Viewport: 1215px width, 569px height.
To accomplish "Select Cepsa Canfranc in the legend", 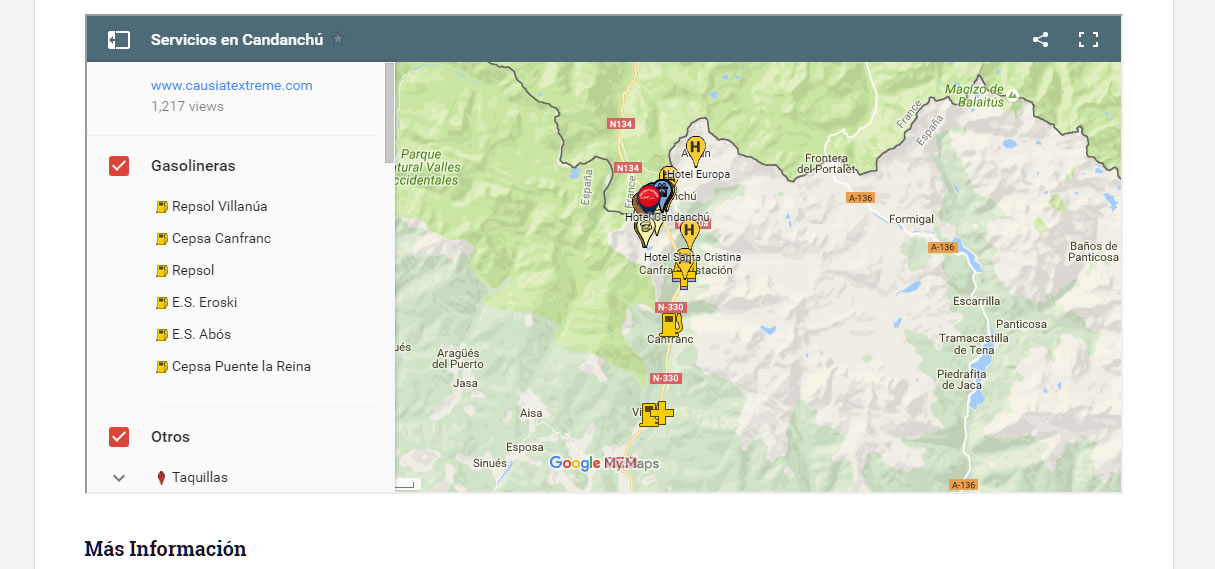I will coord(221,239).
